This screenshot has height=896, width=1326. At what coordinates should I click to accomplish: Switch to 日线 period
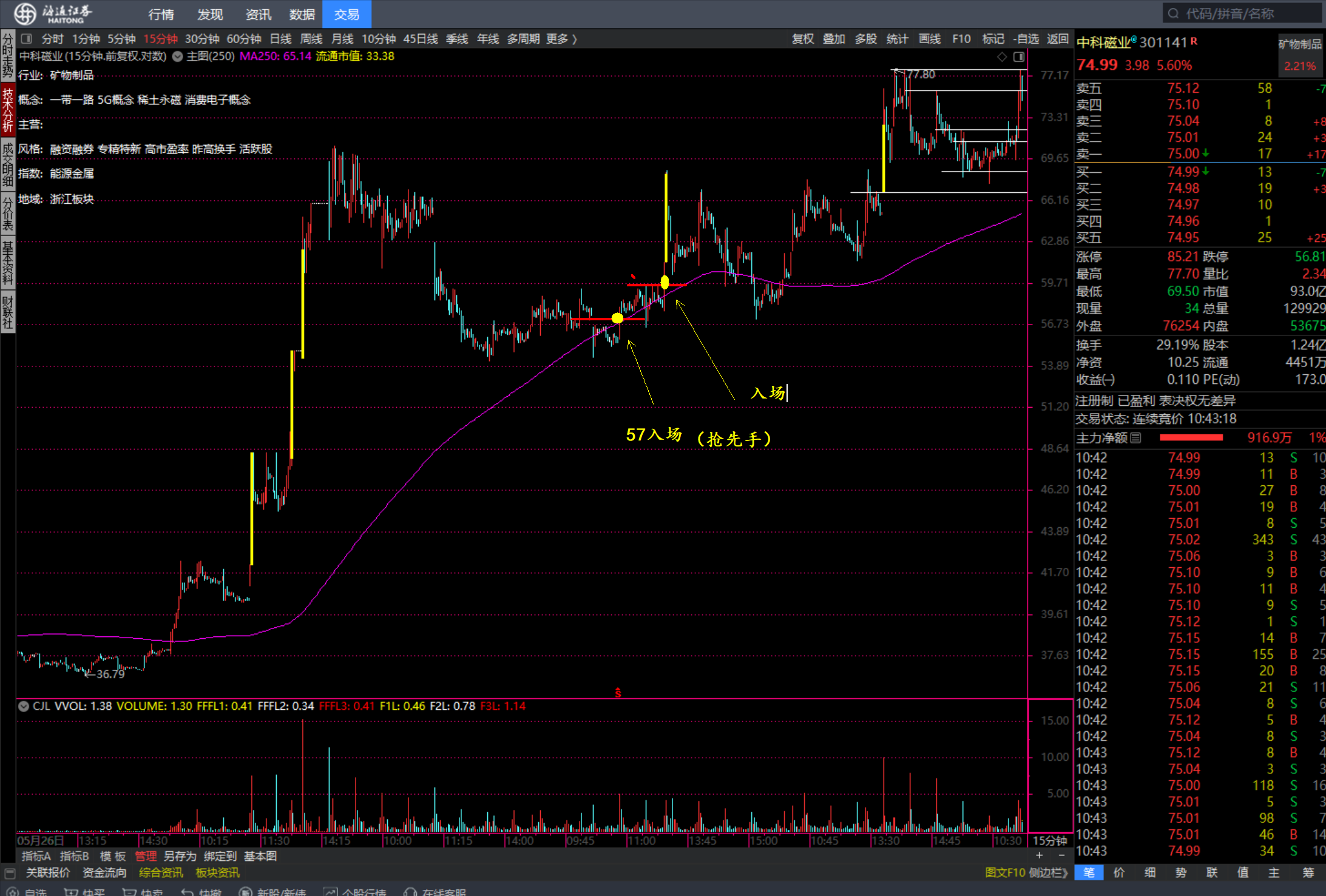coord(280,39)
